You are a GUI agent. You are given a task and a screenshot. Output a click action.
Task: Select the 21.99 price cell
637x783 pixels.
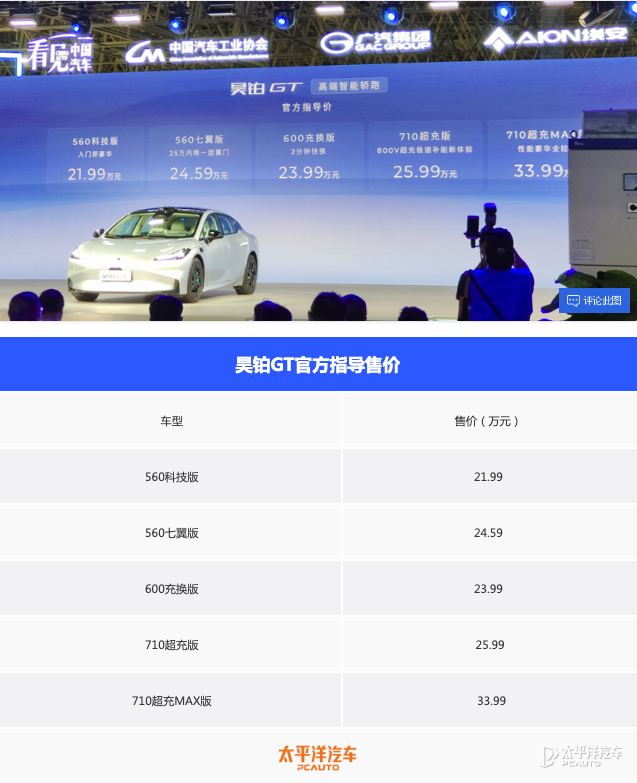[x=490, y=476]
